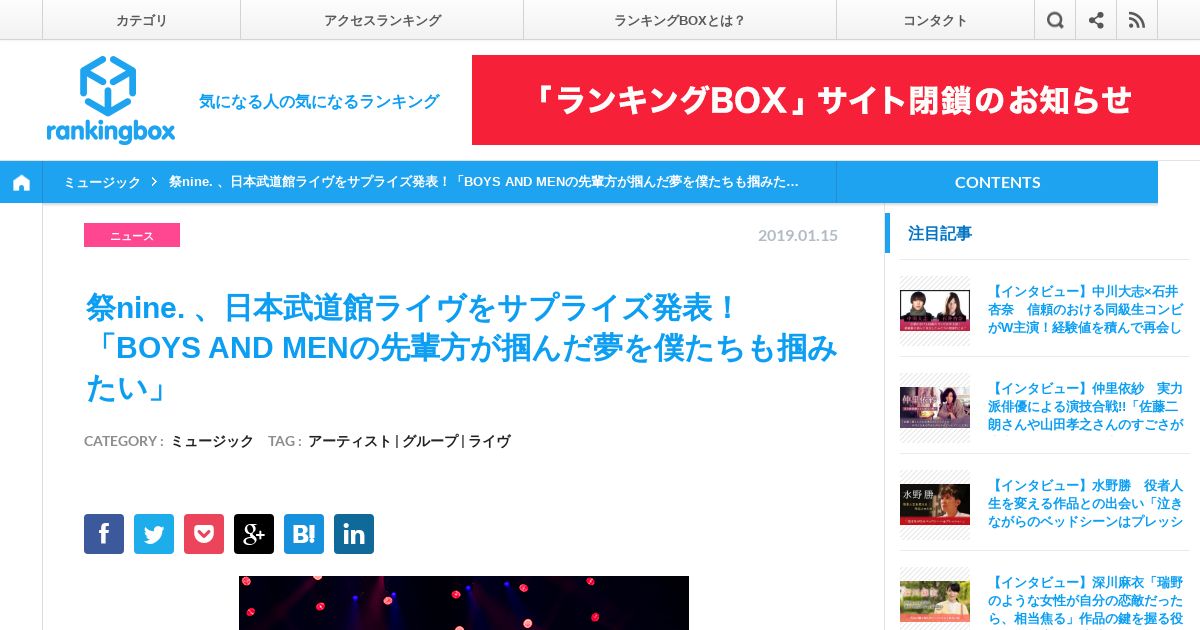Open the ライヴ tag
This screenshot has height=630, width=1200.
(x=490, y=441)
